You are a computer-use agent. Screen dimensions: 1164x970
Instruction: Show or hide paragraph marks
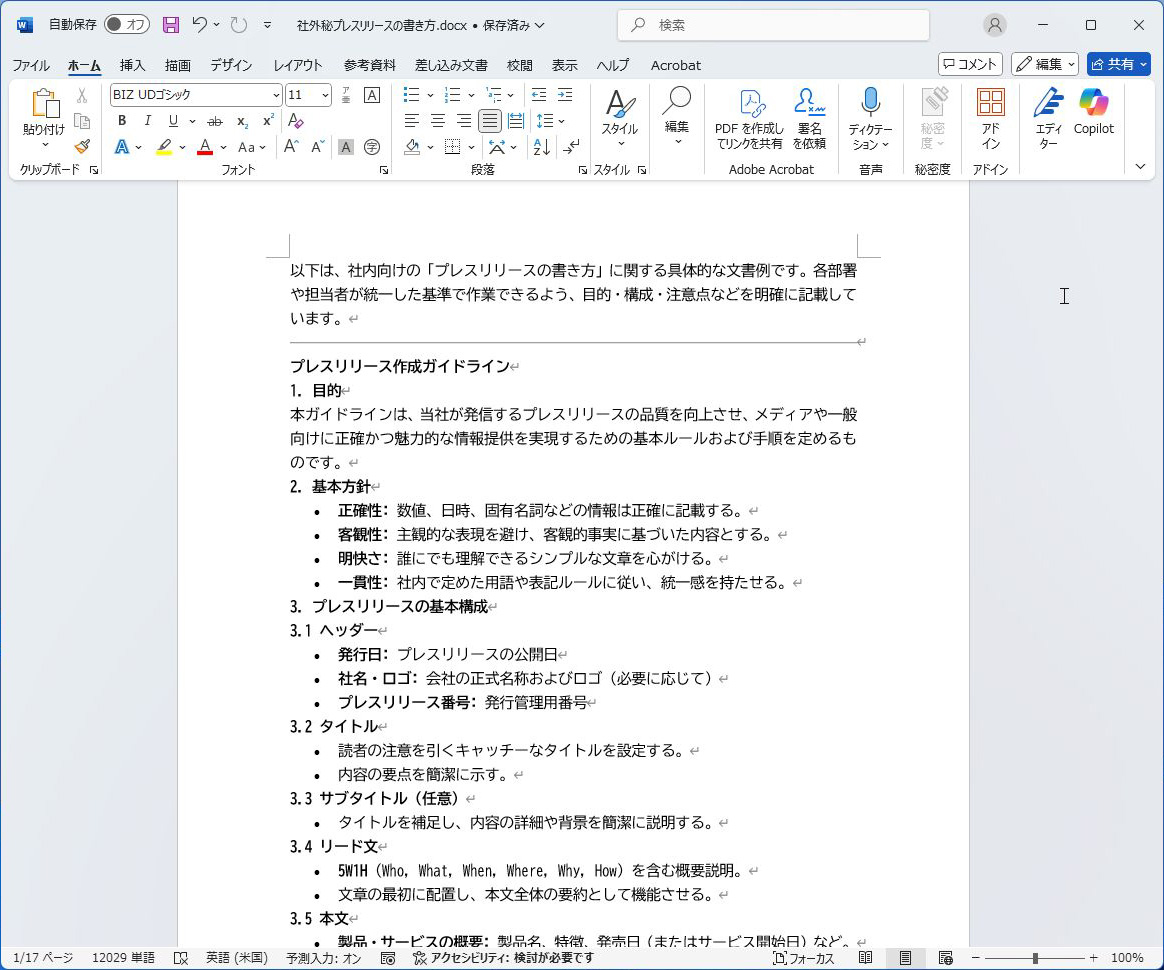pyautogui.click(x=571, y=147)
